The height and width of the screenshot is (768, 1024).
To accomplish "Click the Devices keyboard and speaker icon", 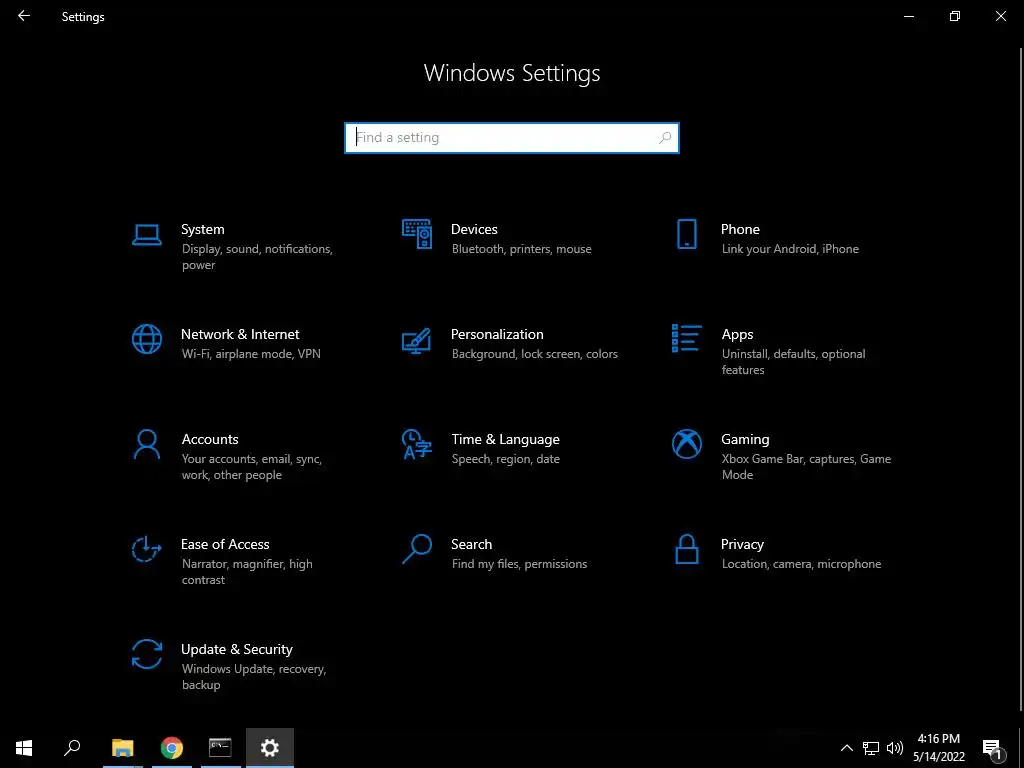I will [417, 234].
